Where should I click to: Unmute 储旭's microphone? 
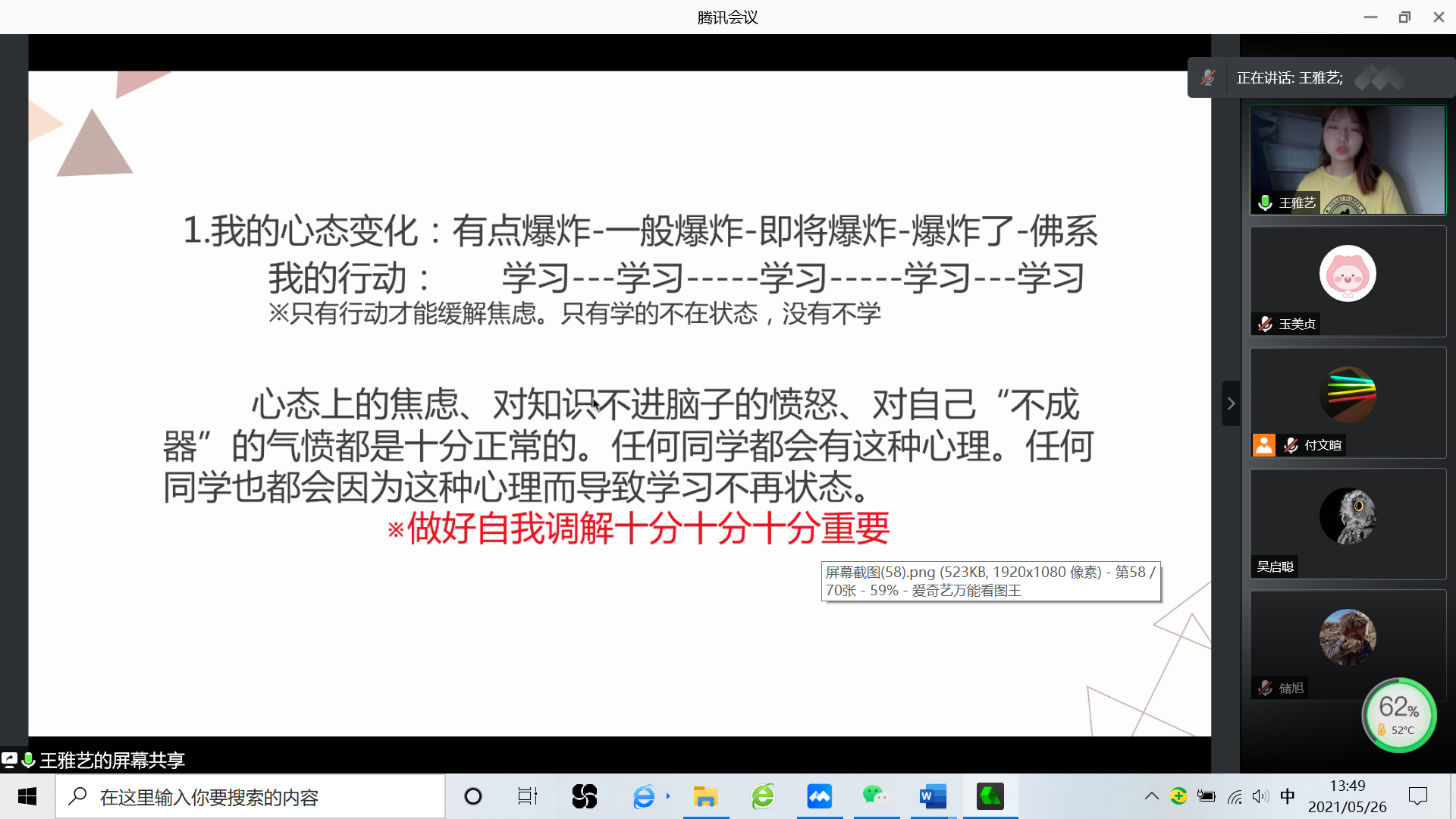click(x=1265, y=688)
